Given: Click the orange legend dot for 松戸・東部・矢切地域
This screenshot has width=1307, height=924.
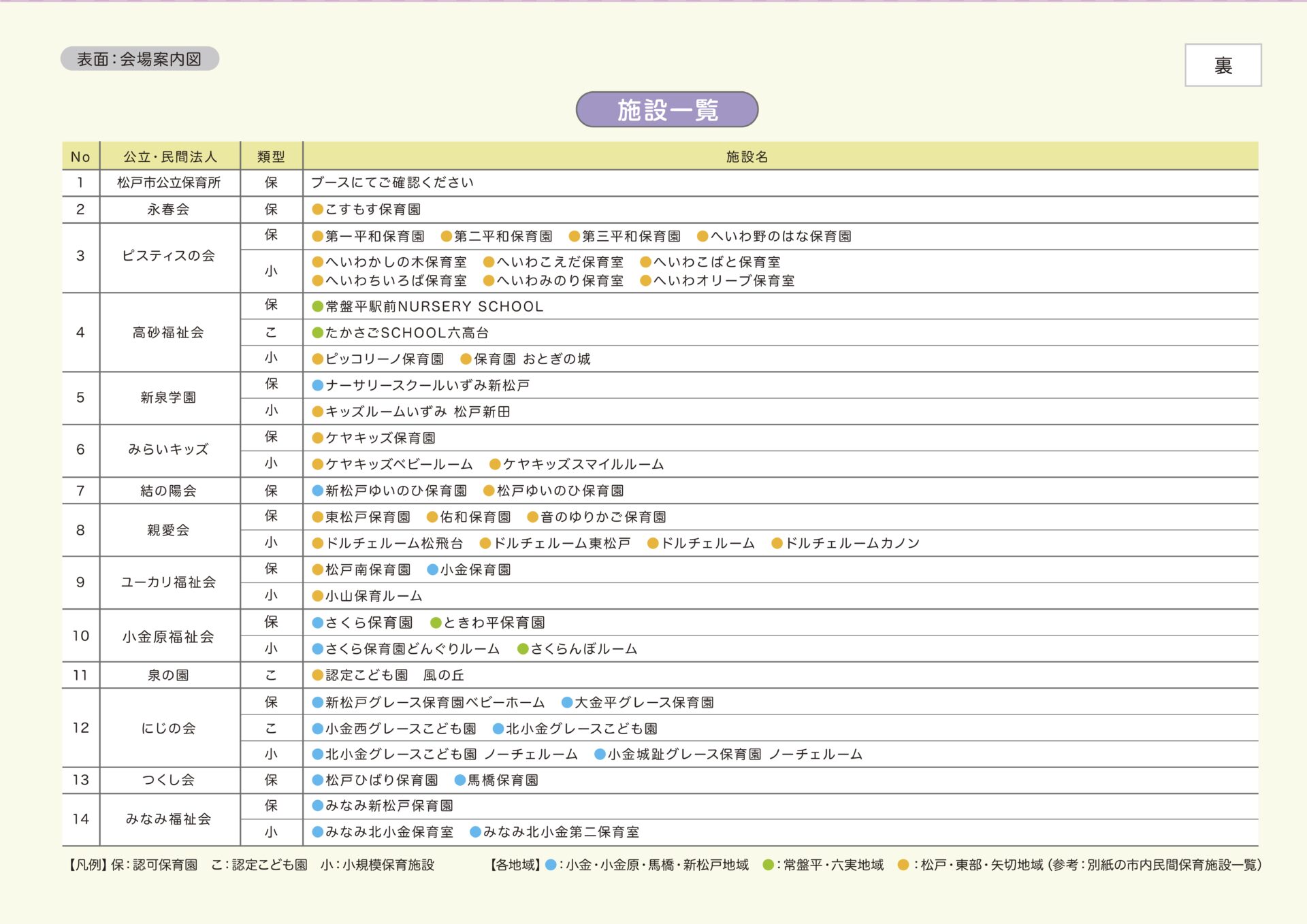Looking at the screenshot, I should click(903, 865).
